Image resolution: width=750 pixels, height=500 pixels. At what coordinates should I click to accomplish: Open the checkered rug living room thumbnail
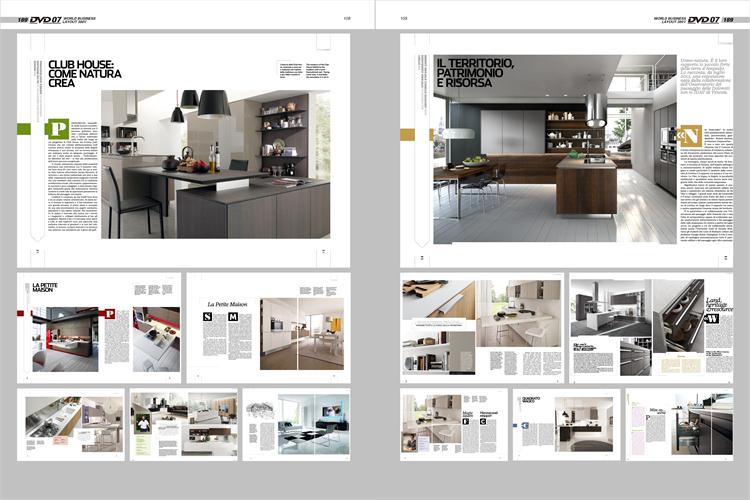coord(296,424)
